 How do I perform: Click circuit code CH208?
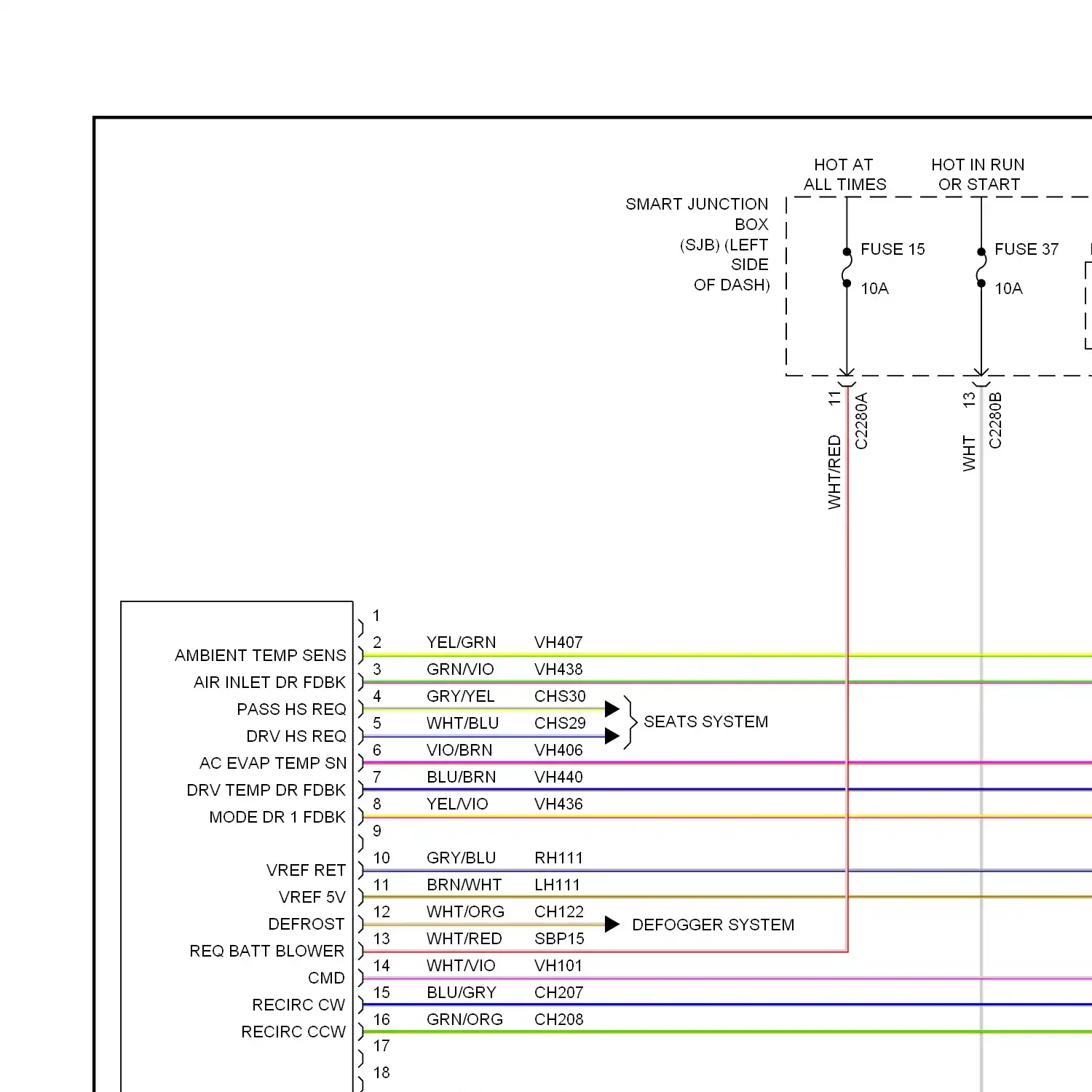pos(558,1019)
